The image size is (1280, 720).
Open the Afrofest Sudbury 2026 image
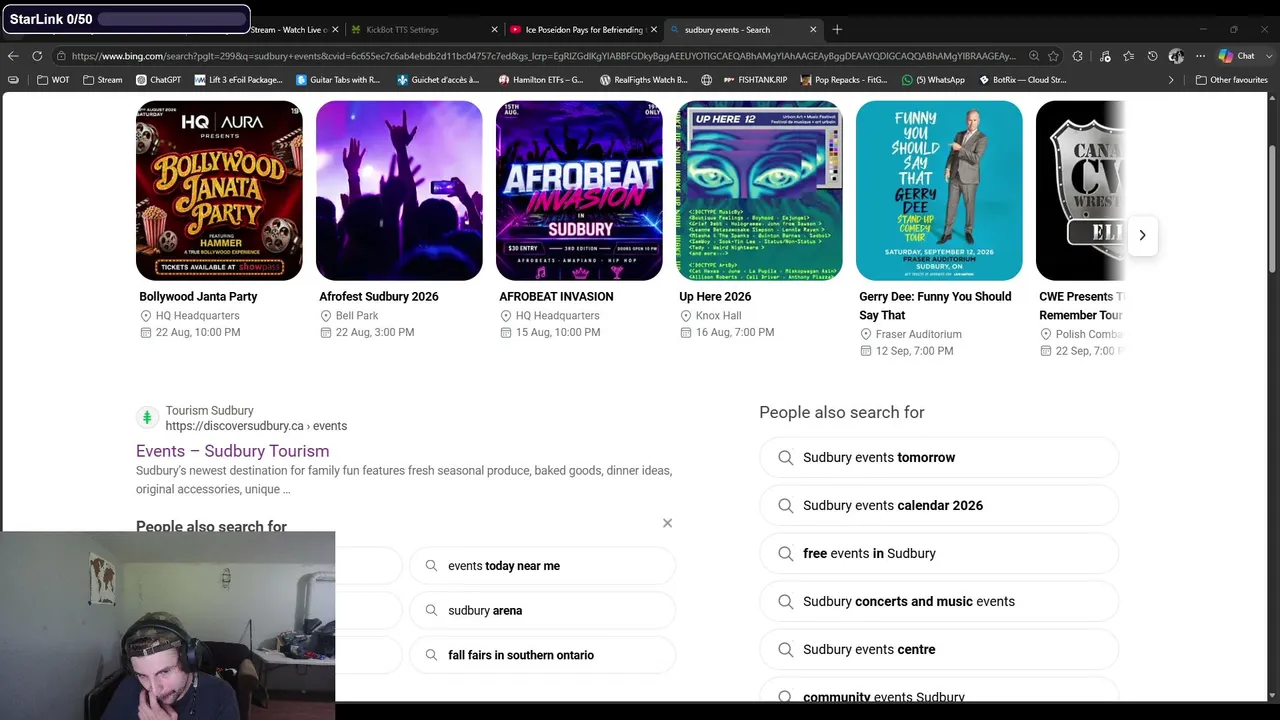coord(399,190)
